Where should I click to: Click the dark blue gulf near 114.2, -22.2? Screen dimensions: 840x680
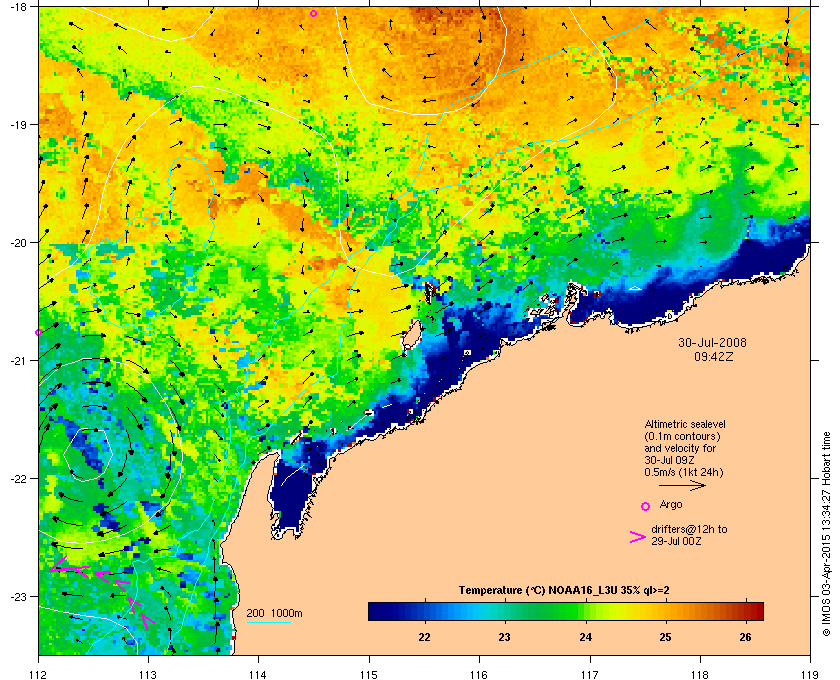(290, 498)
